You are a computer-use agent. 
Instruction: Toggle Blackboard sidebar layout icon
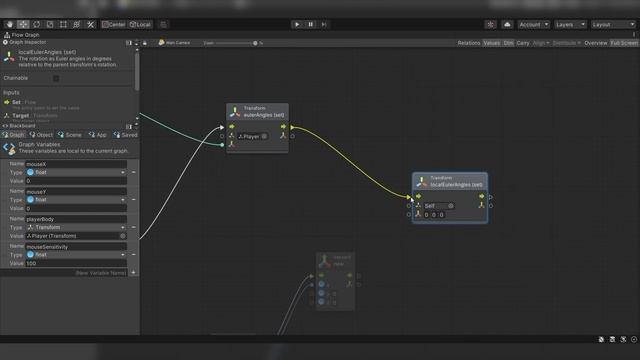click(129, 127)
